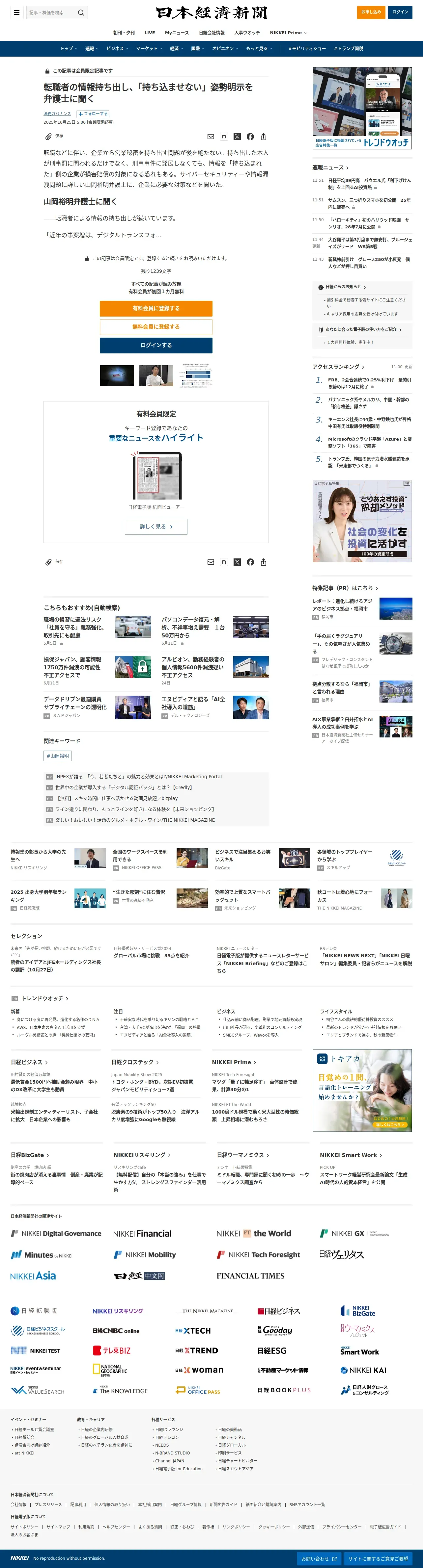Open 朝刊・夕刊 from top menu
Screen dimensions: 423x1568
click(124, 33)
